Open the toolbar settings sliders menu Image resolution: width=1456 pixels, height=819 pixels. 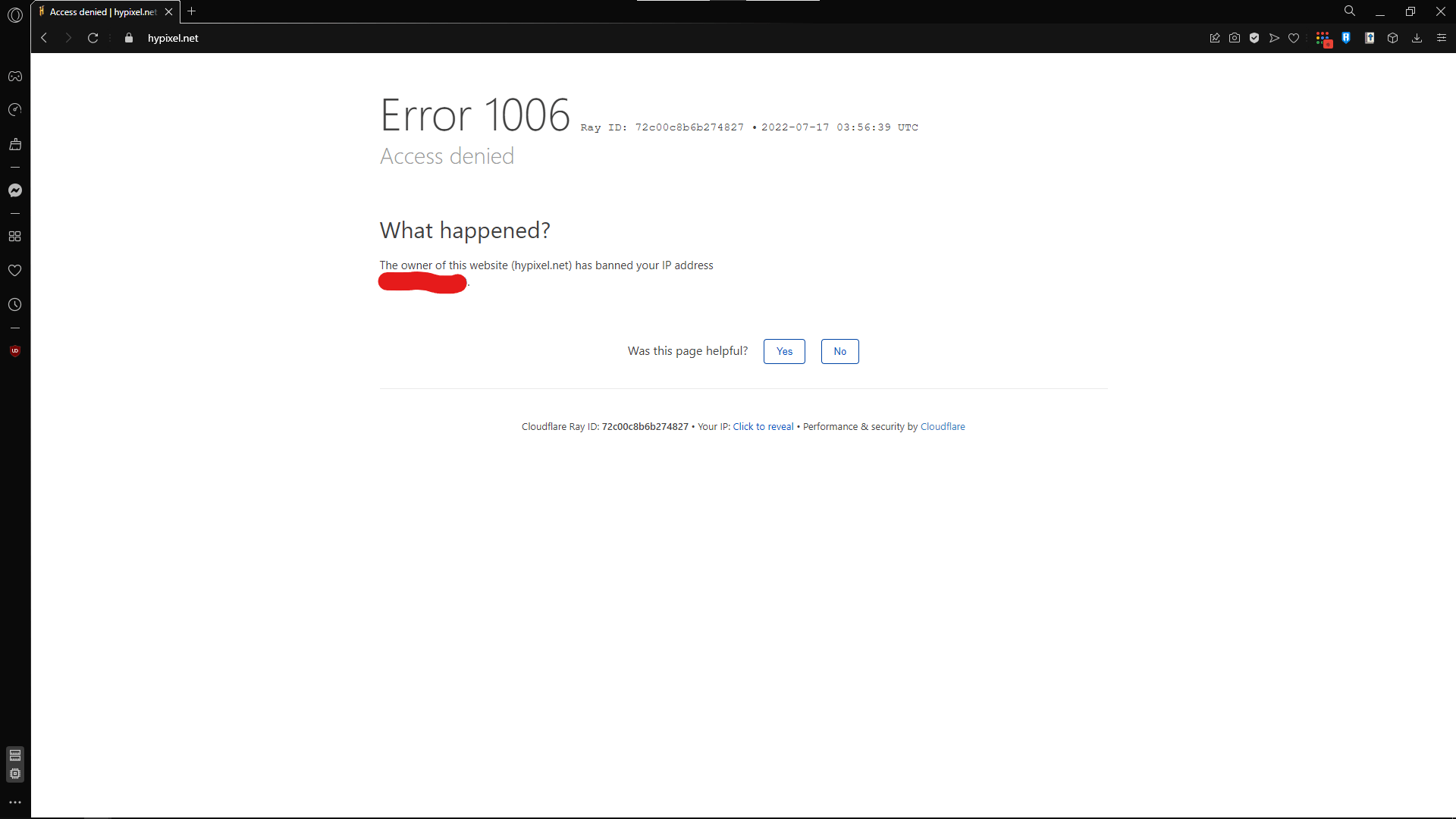(x=1441, y=38)
